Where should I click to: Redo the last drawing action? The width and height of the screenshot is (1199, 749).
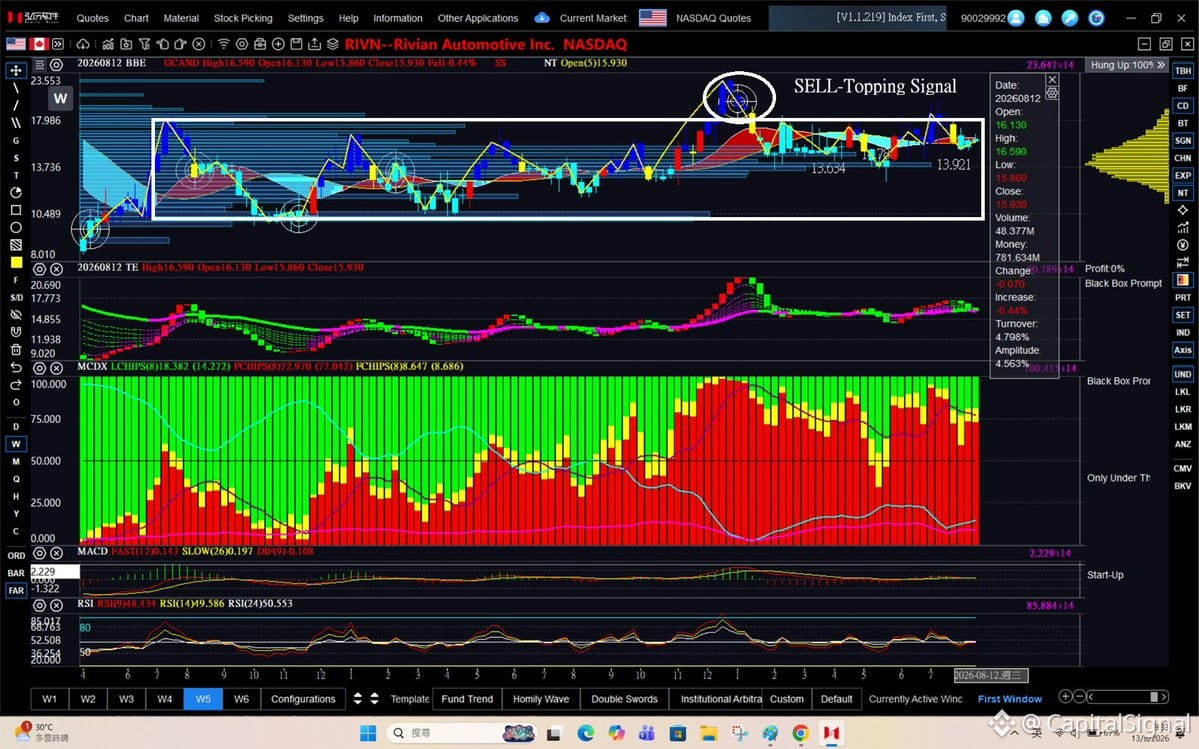pos(15,384)
